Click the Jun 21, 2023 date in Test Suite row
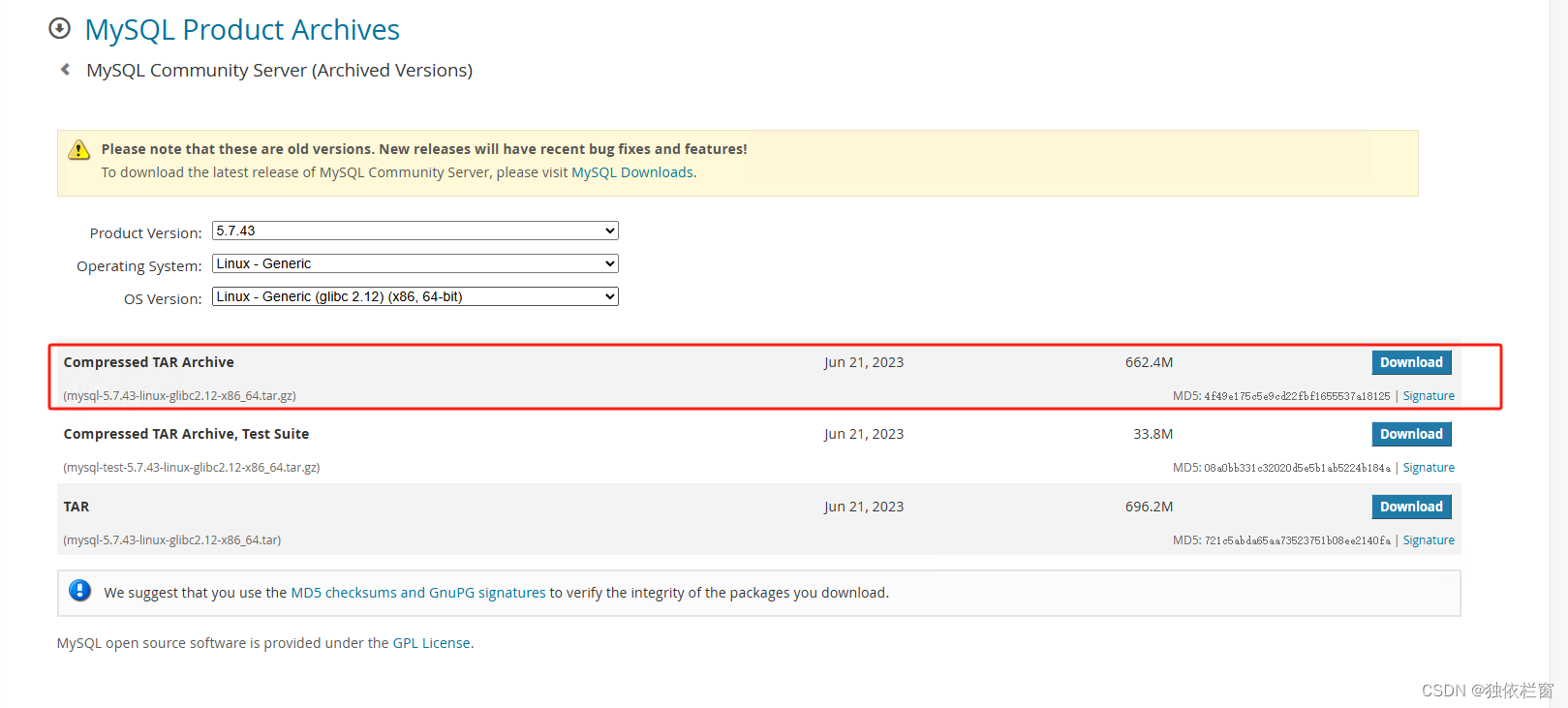This screenshot has width=1568, height=708. pos(864,434)
